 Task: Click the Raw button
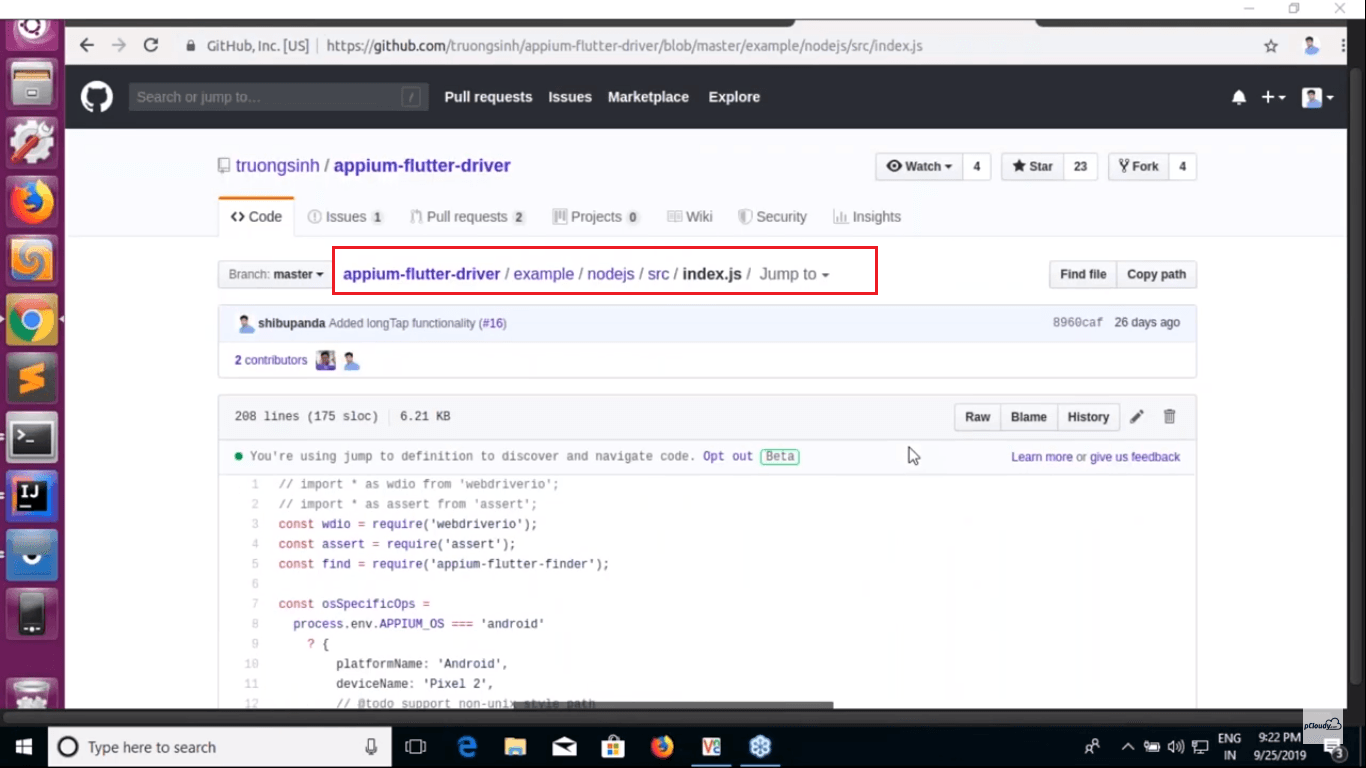click(x=977, y=417)
